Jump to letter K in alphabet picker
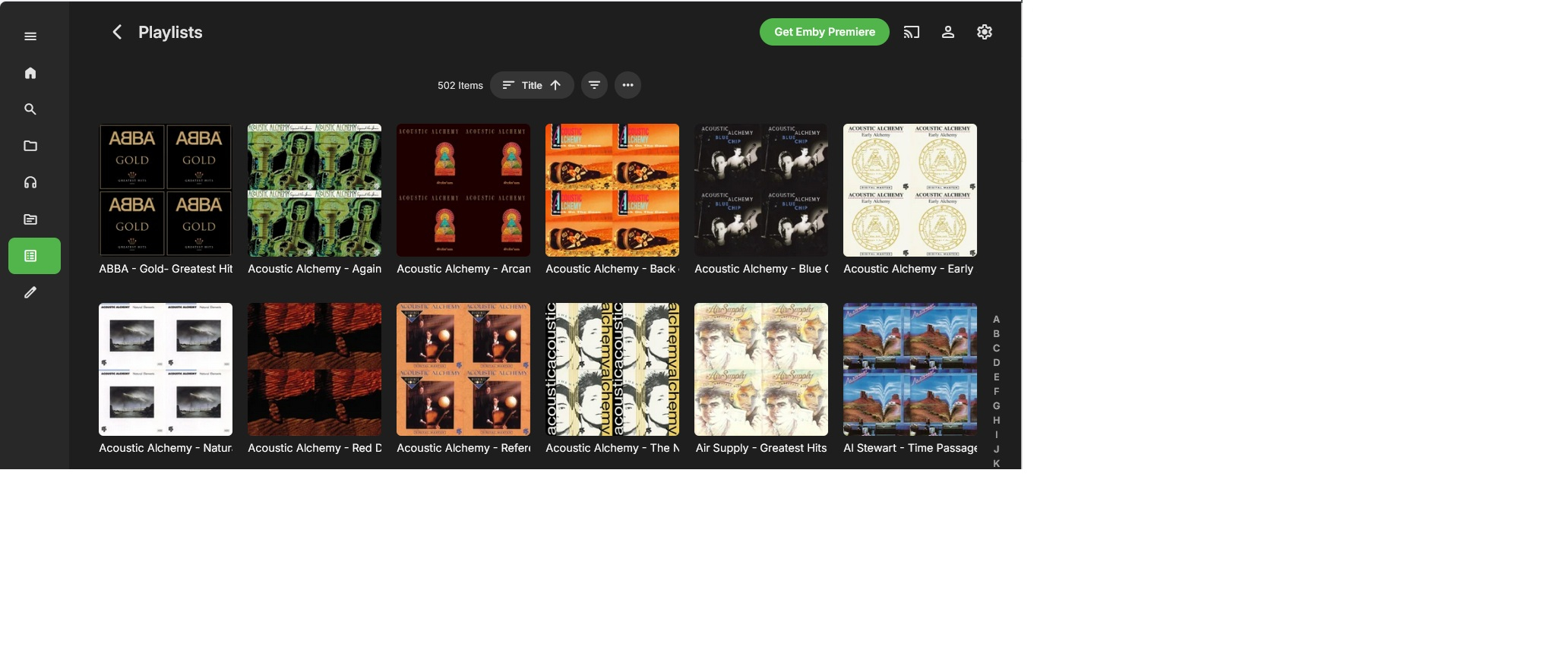This screenshot has width=1568, height=656. [996, 463]
